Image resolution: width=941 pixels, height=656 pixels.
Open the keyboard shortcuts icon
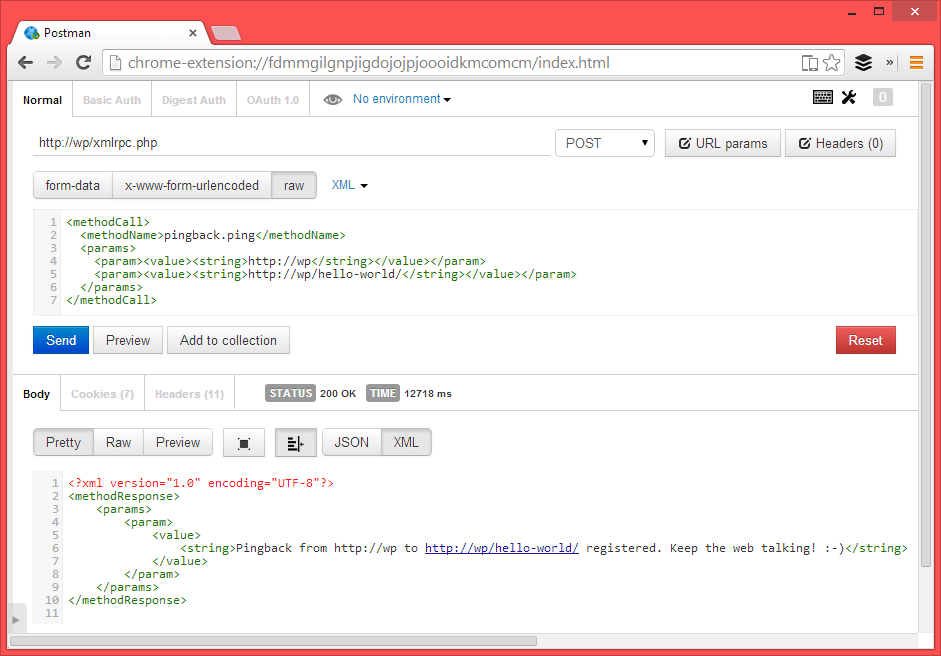click(822, 96)
